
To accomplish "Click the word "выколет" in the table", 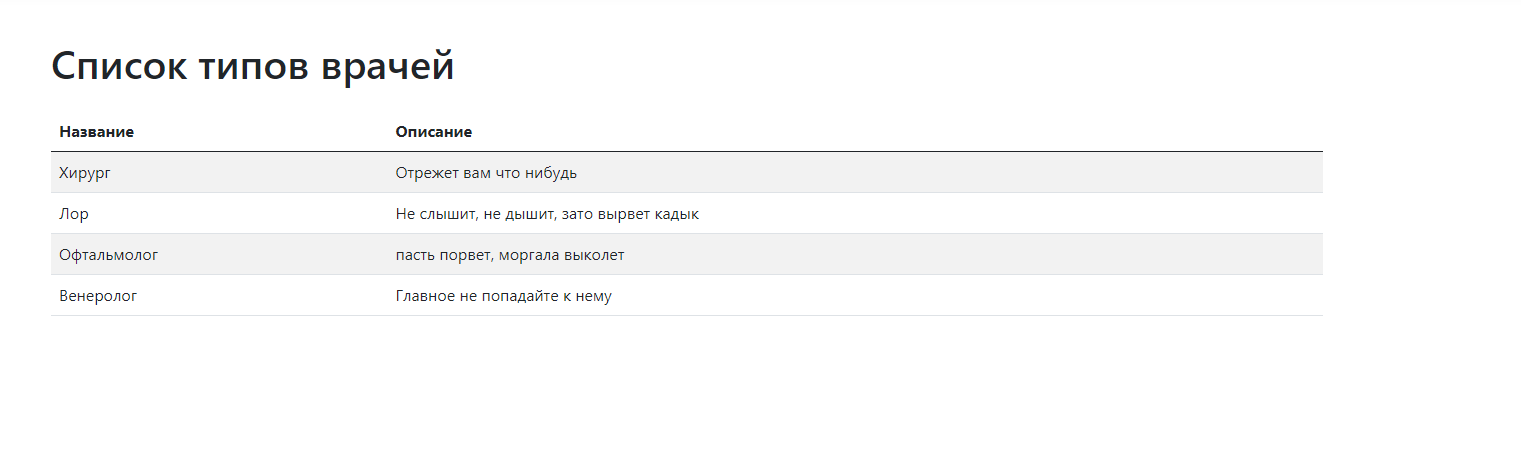I will (x=596, y=255).
